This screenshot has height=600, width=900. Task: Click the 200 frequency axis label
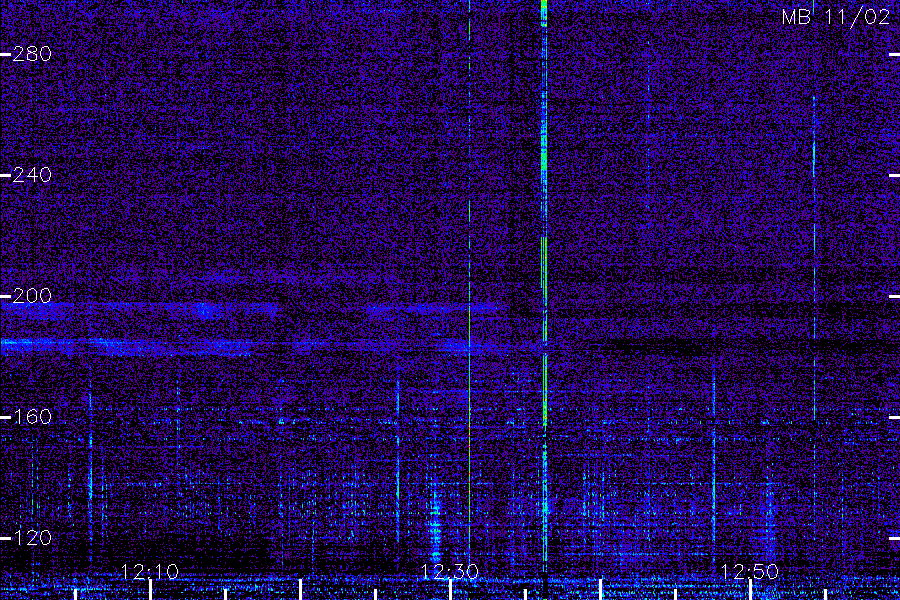click(32, 296)
